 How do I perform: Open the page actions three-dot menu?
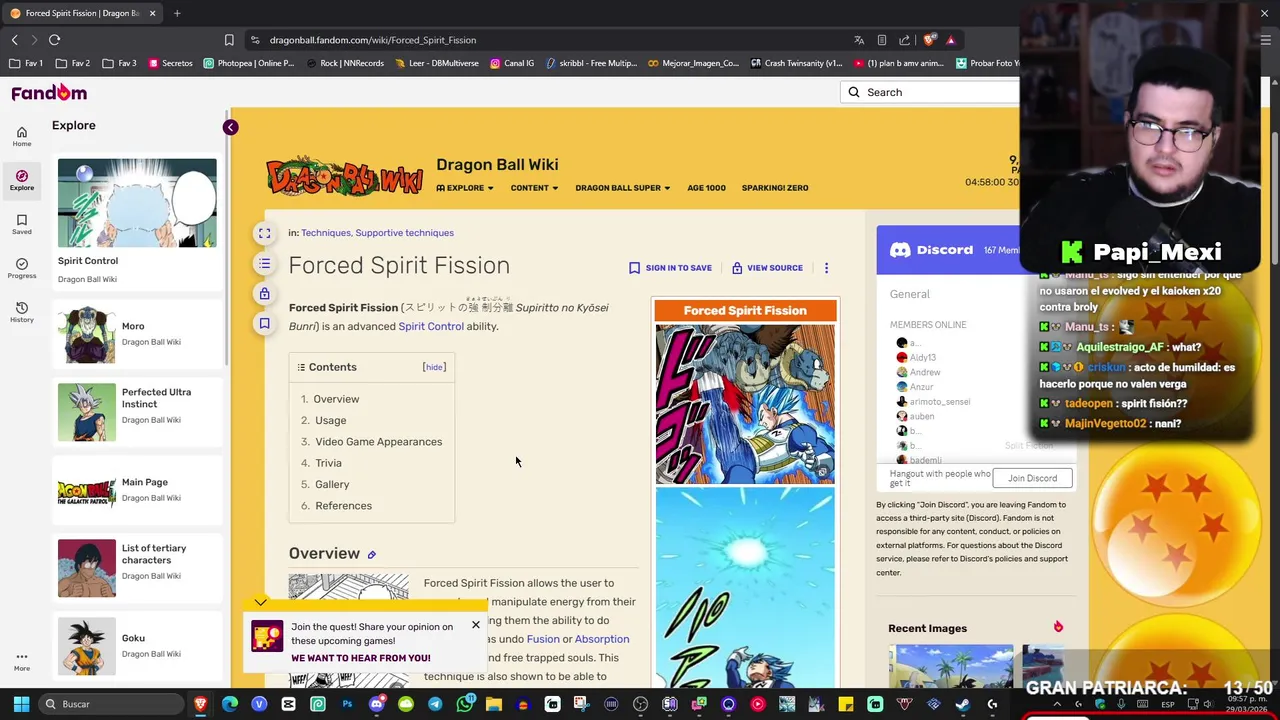click(x=826, y=268)
